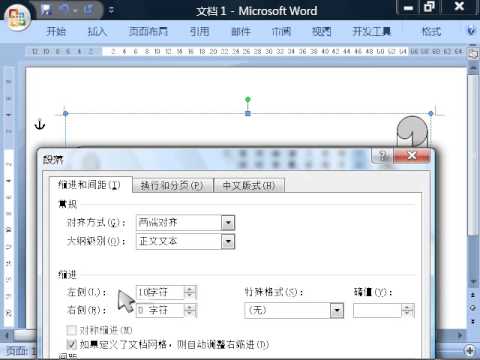Screen dimensions: 480x360
Task: Click the help button in 段落 dialog
Action: pyautogui.click(x=383, y=156)
